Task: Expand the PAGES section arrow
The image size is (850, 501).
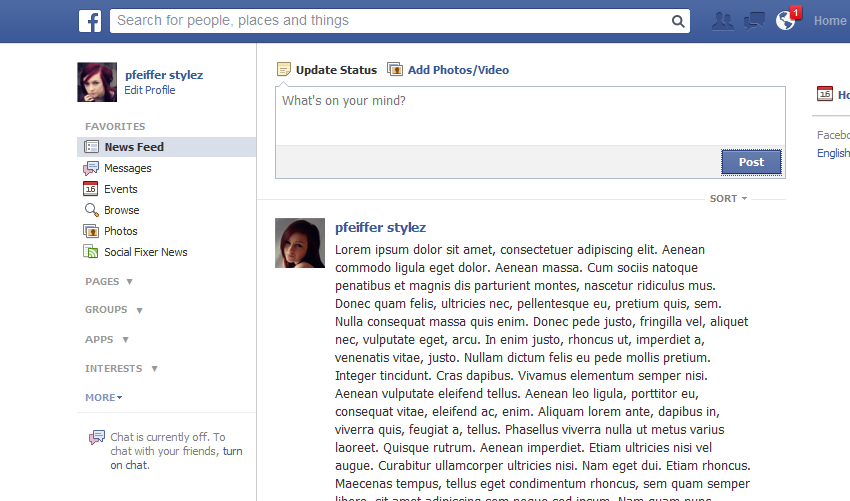Action: (x=130, y=282)
